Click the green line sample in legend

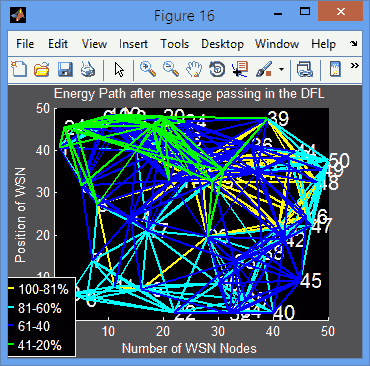[x=12, y=343]
